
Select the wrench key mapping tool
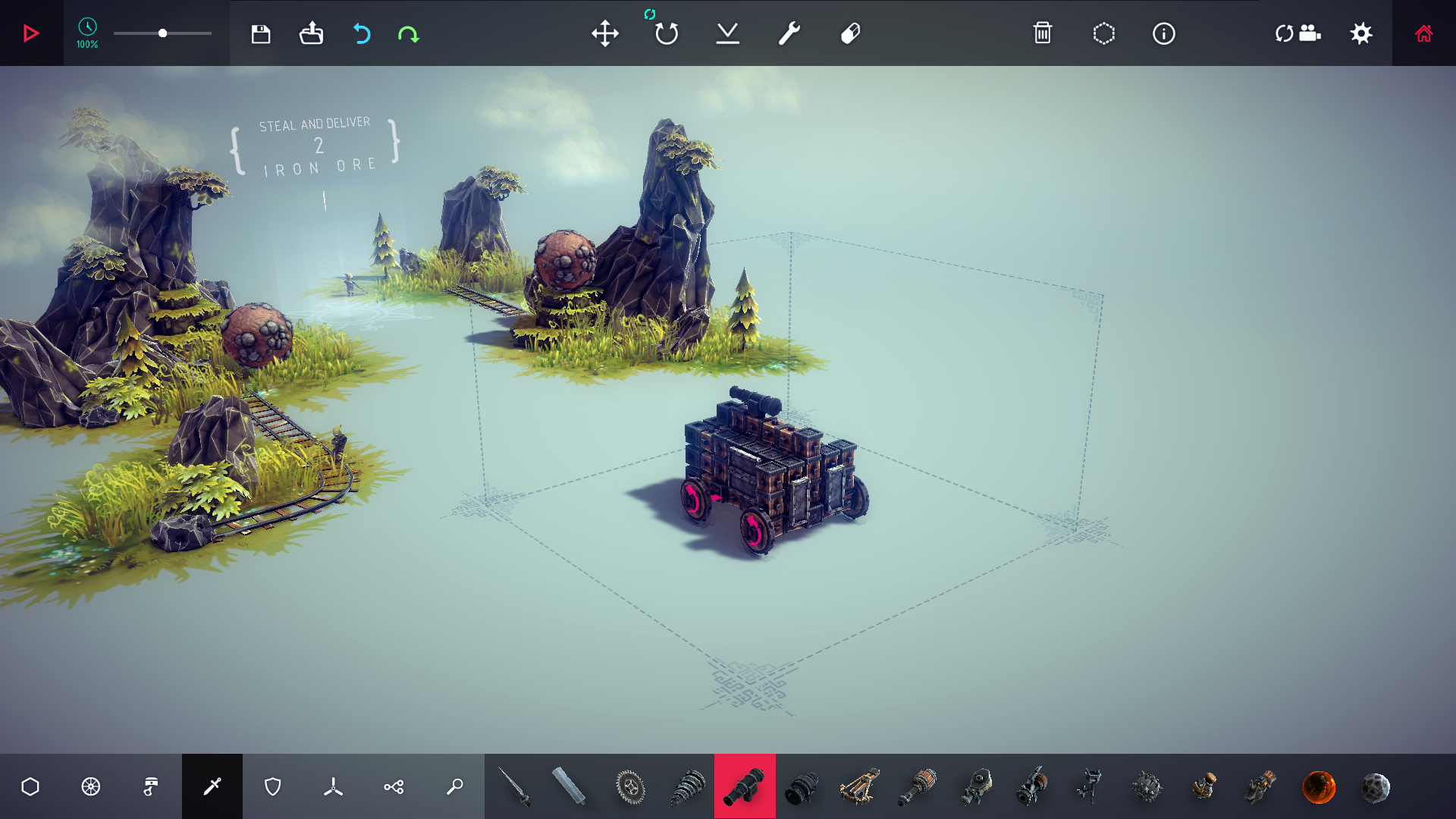pyautogui.click(x=789, y=33)
